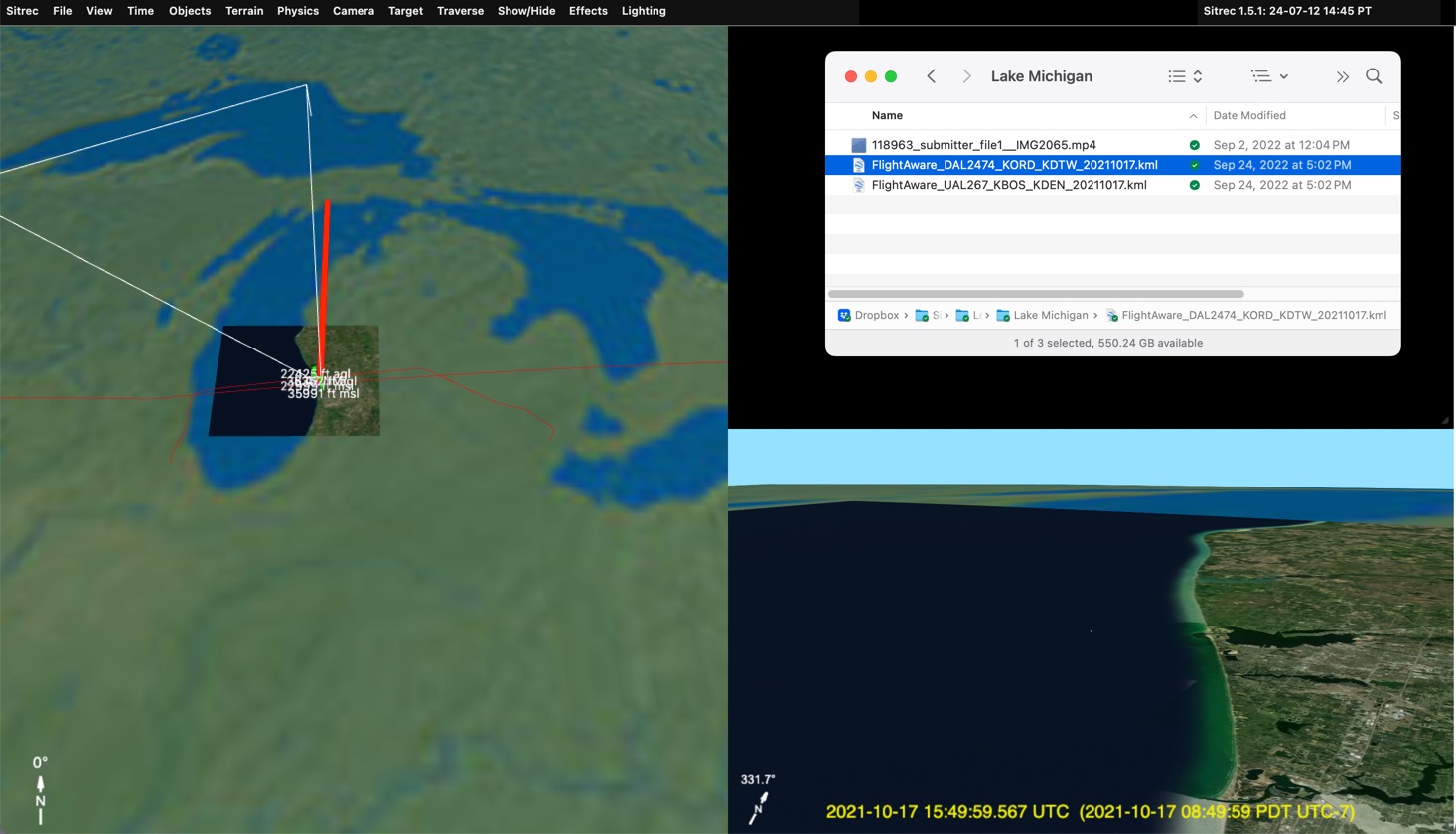The width and height of the screenshot is (1456, 834).
Task: Click Dropbox in the Finder path bar
Action: click(x=878, y=315)
